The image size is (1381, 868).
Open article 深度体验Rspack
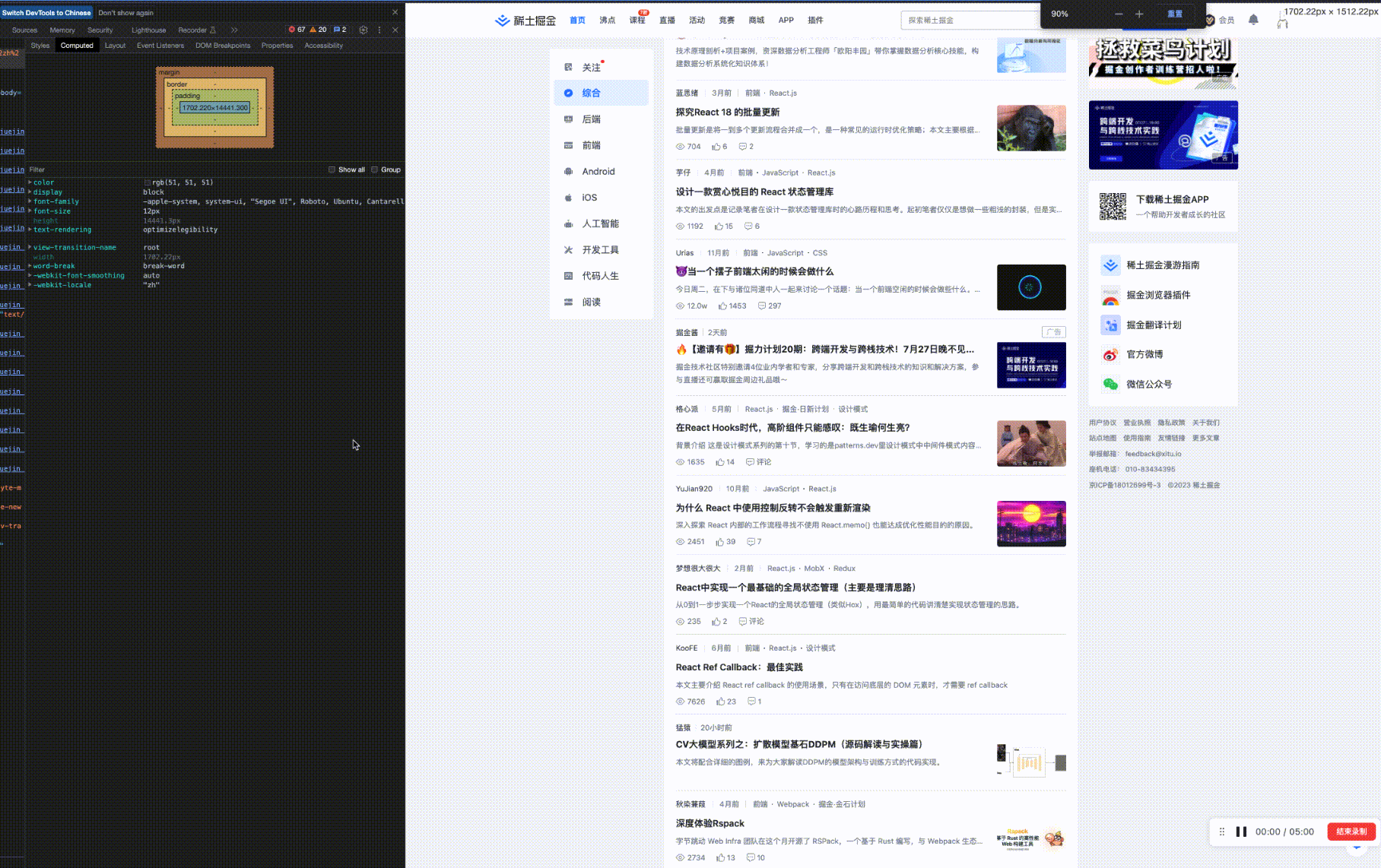pyautogui.click(x=710, y=823)
